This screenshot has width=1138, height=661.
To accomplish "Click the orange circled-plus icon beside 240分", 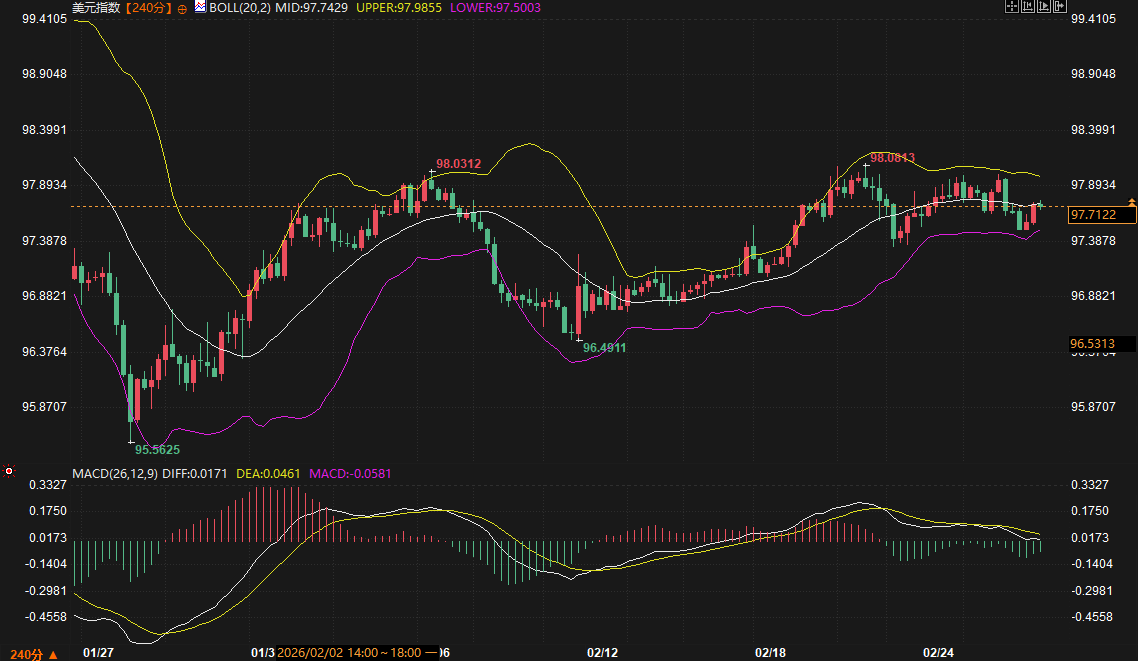I will 182,8.
